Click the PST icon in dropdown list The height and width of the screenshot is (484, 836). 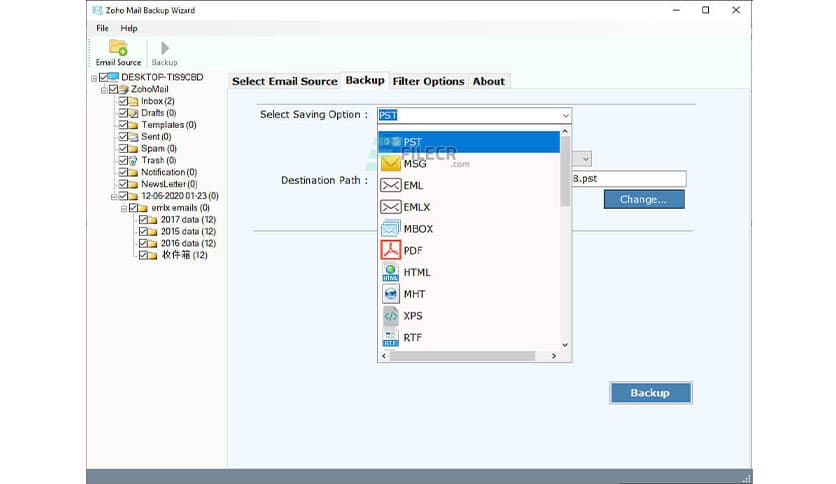[x=391, y=142]
